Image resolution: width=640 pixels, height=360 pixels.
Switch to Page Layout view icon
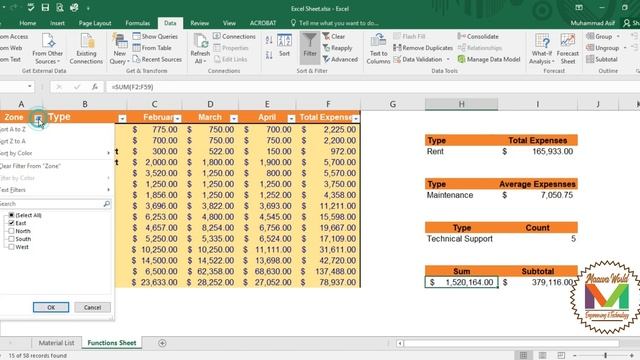pyautogui.click(x=542, y=356)
